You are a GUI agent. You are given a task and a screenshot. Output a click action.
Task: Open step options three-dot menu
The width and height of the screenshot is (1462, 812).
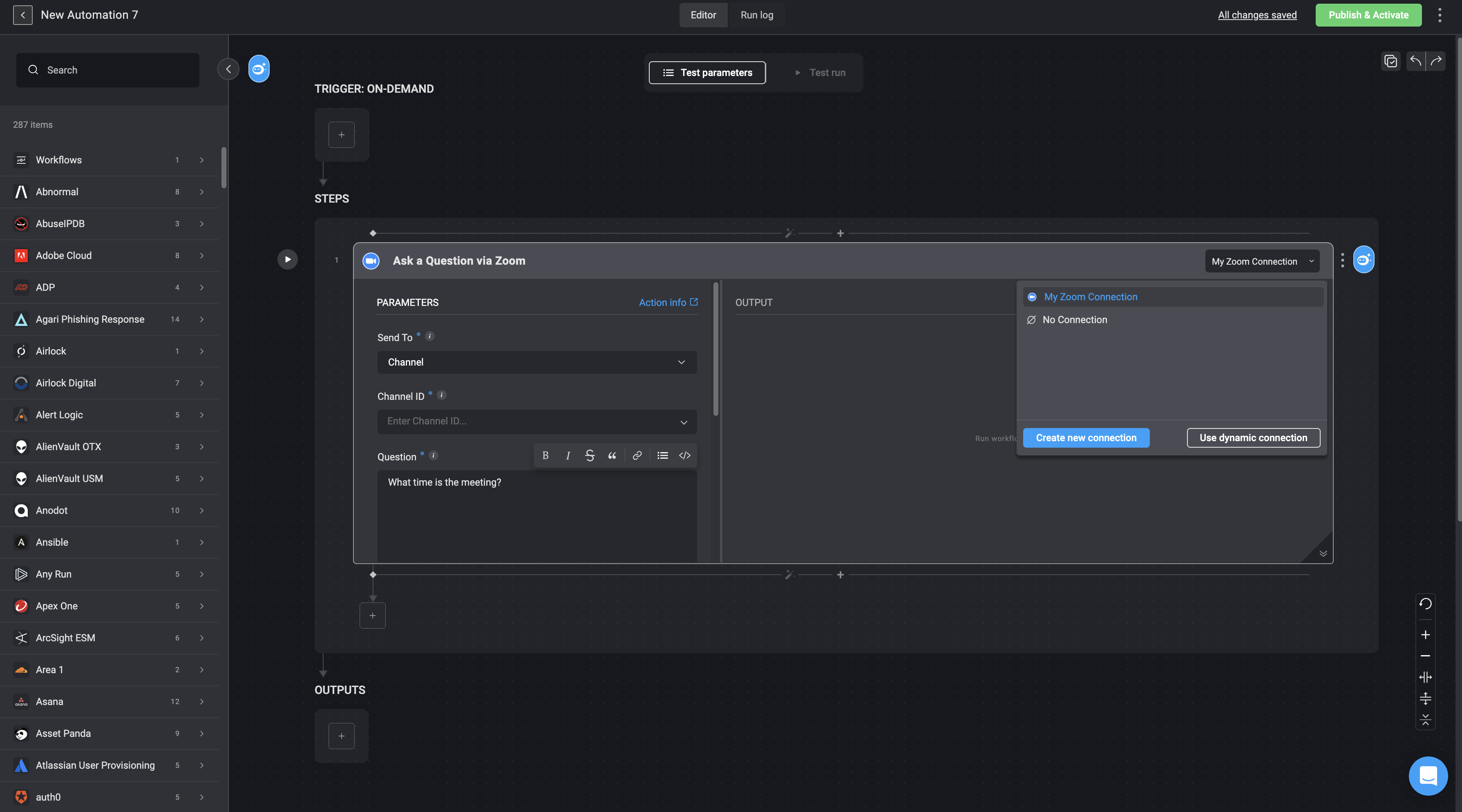(1342, 260)
